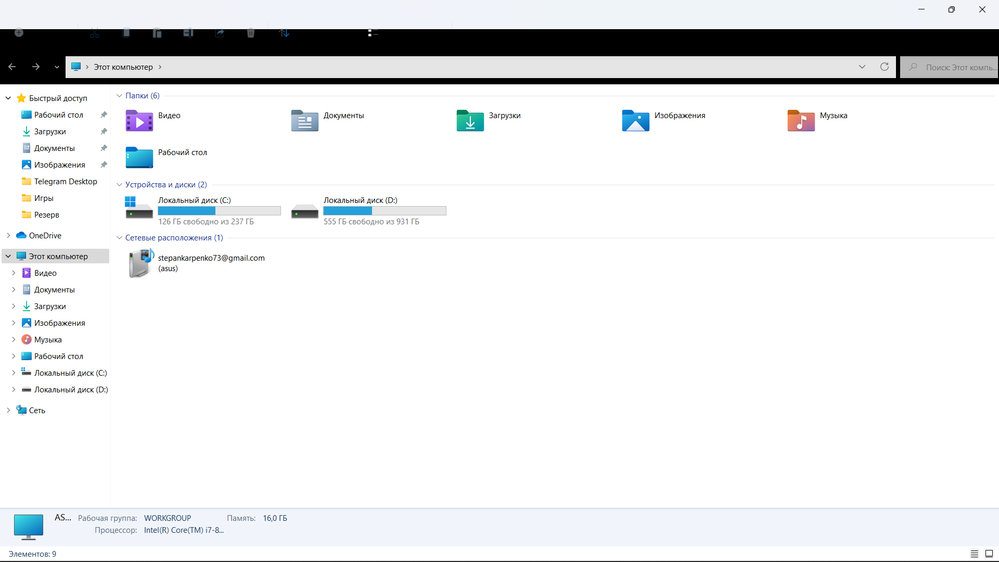
Task: Select the Изображения folder icon in main pane
Action: pyautogui.click(x=635, y=120)
